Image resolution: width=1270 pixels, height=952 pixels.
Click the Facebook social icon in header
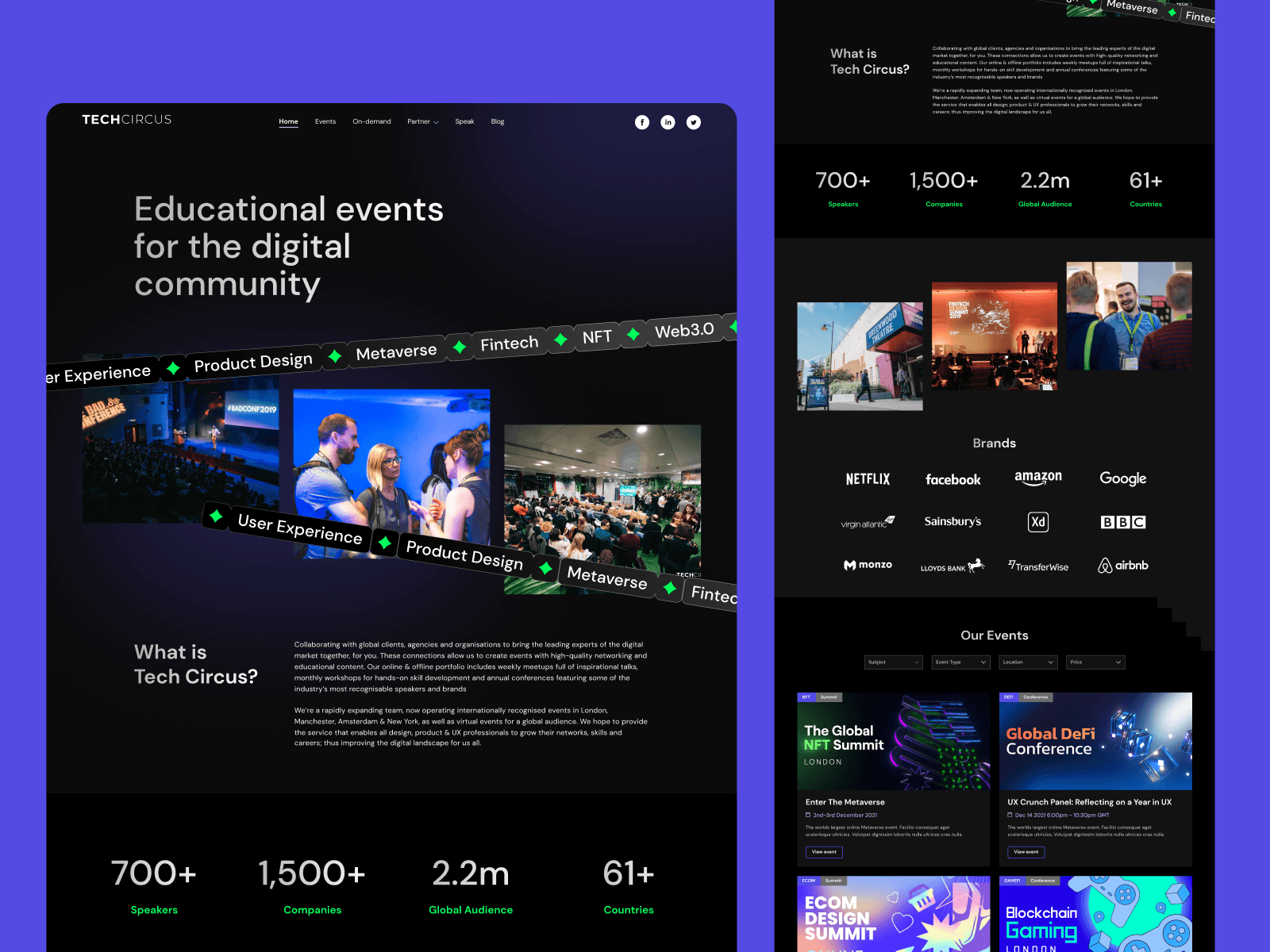pos(642,122)
